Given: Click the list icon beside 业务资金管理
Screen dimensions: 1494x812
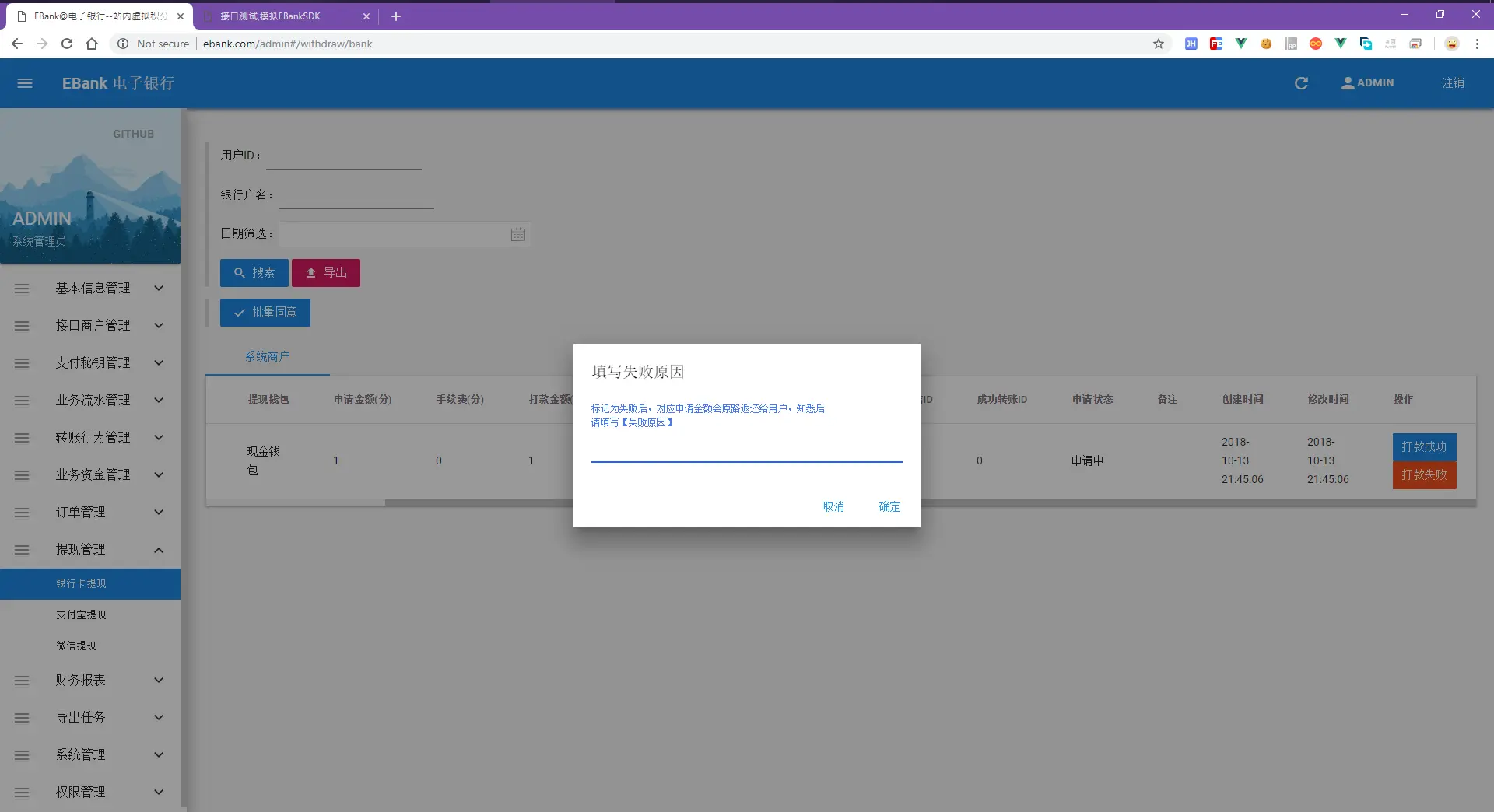Looking at the screenshot, I should pos(22,475).
